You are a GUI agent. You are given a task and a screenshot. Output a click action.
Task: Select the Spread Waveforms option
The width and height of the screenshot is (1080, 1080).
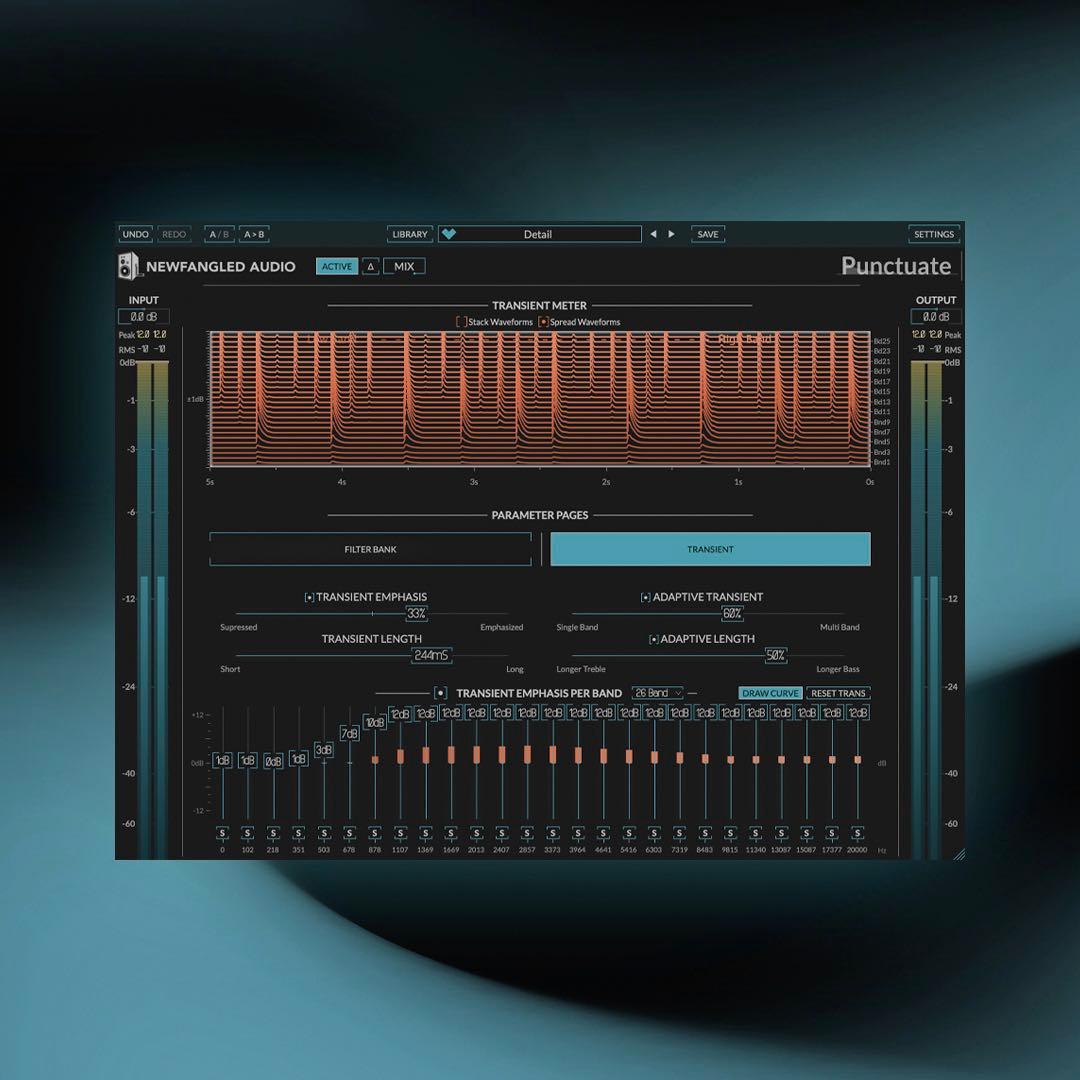coord(543,322)
